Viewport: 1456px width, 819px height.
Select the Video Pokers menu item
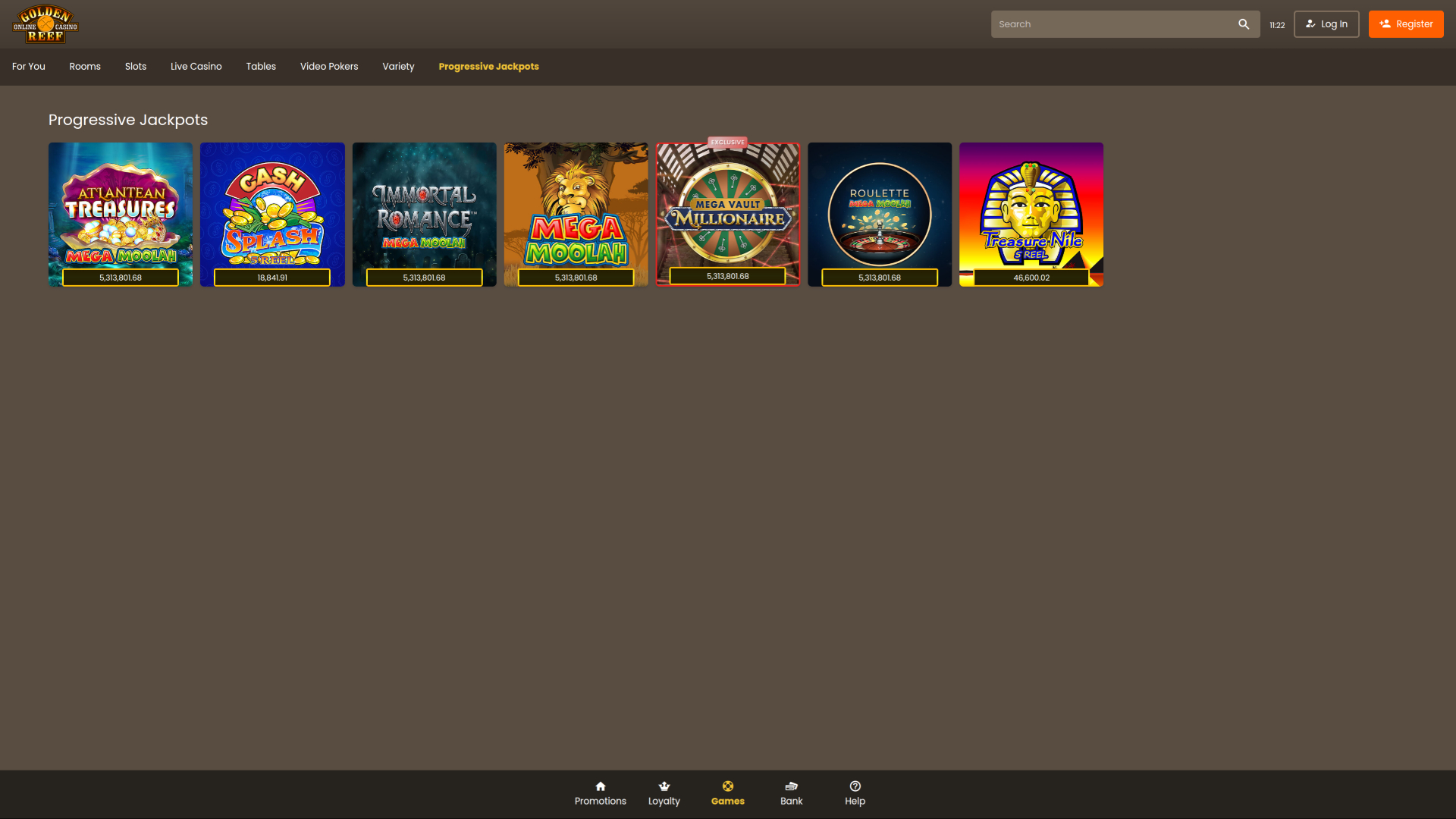(x=328, y=67)
